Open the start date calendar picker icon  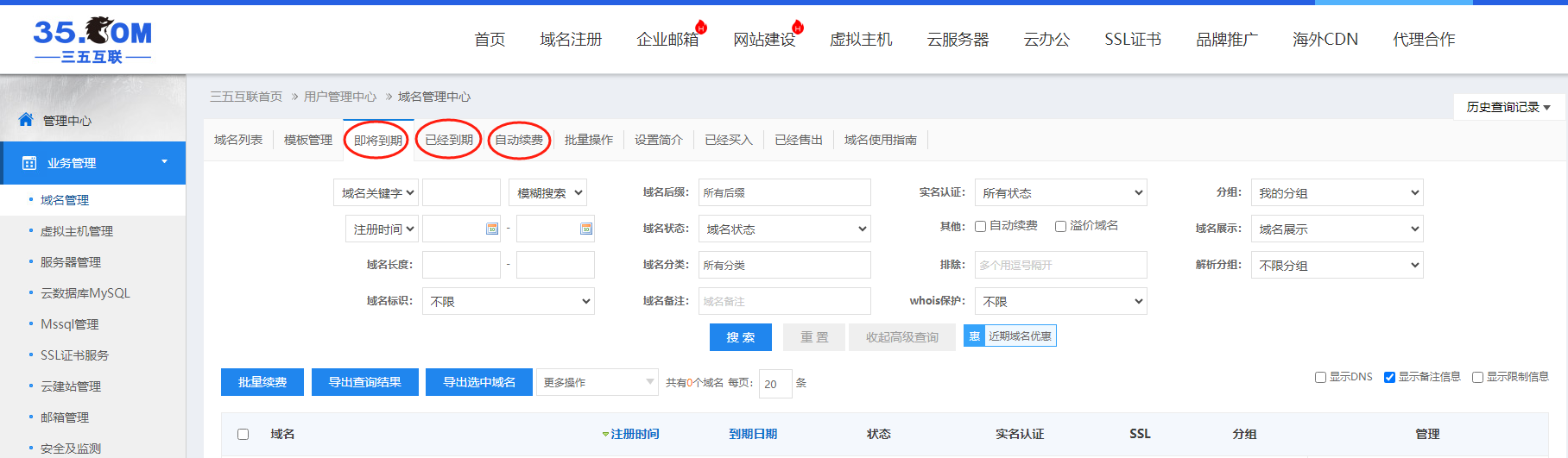coord(492,229)
